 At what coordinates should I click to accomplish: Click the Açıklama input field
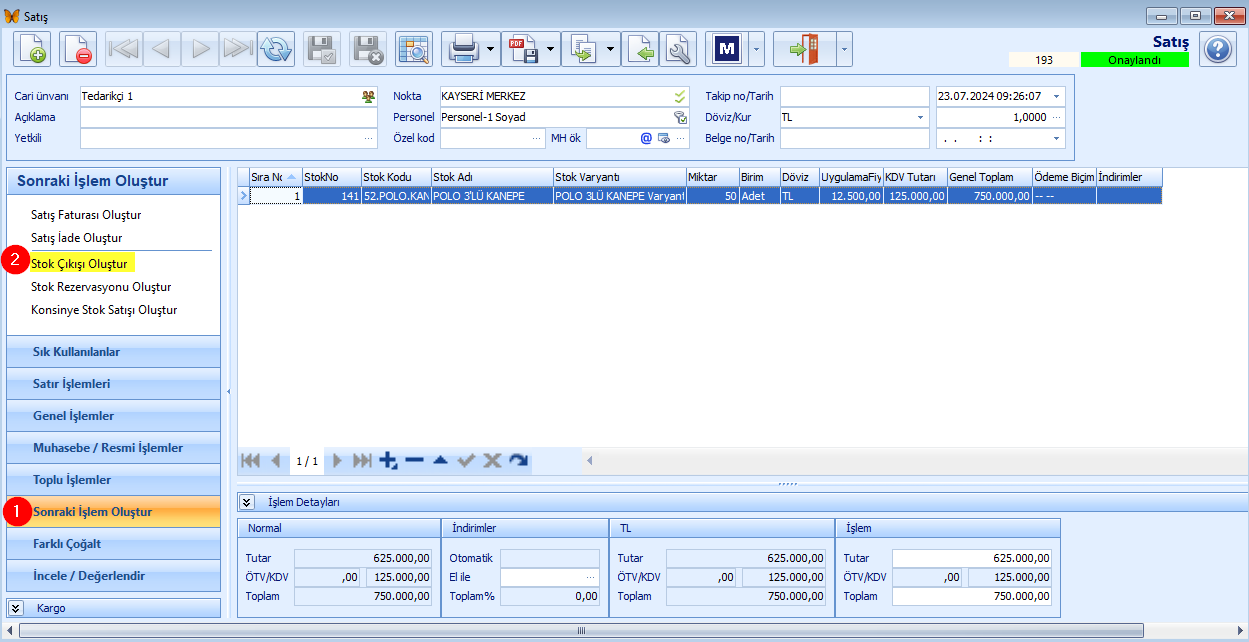(229, 117)
